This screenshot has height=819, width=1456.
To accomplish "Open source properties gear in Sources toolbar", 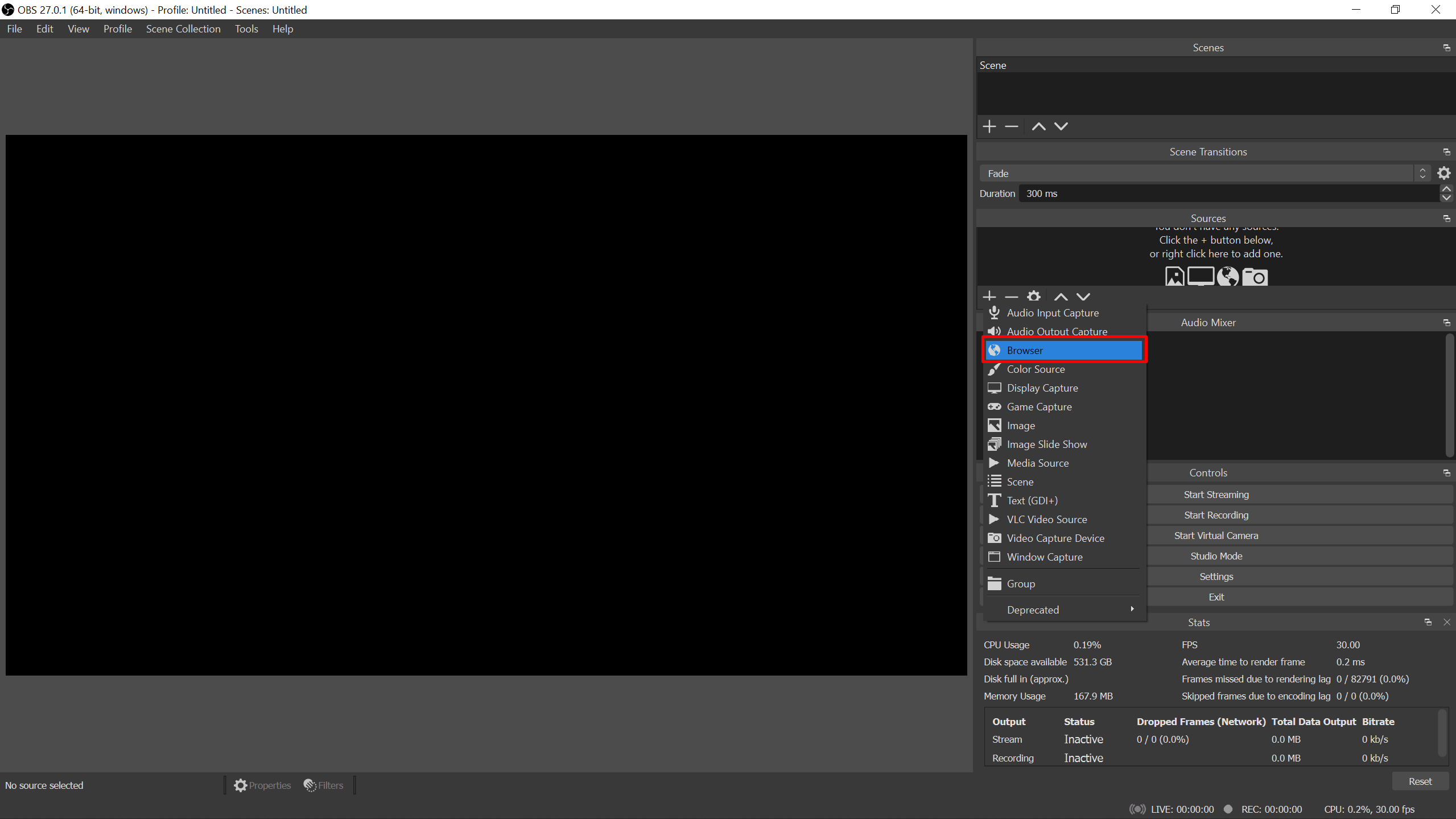I will [1034, 297].
